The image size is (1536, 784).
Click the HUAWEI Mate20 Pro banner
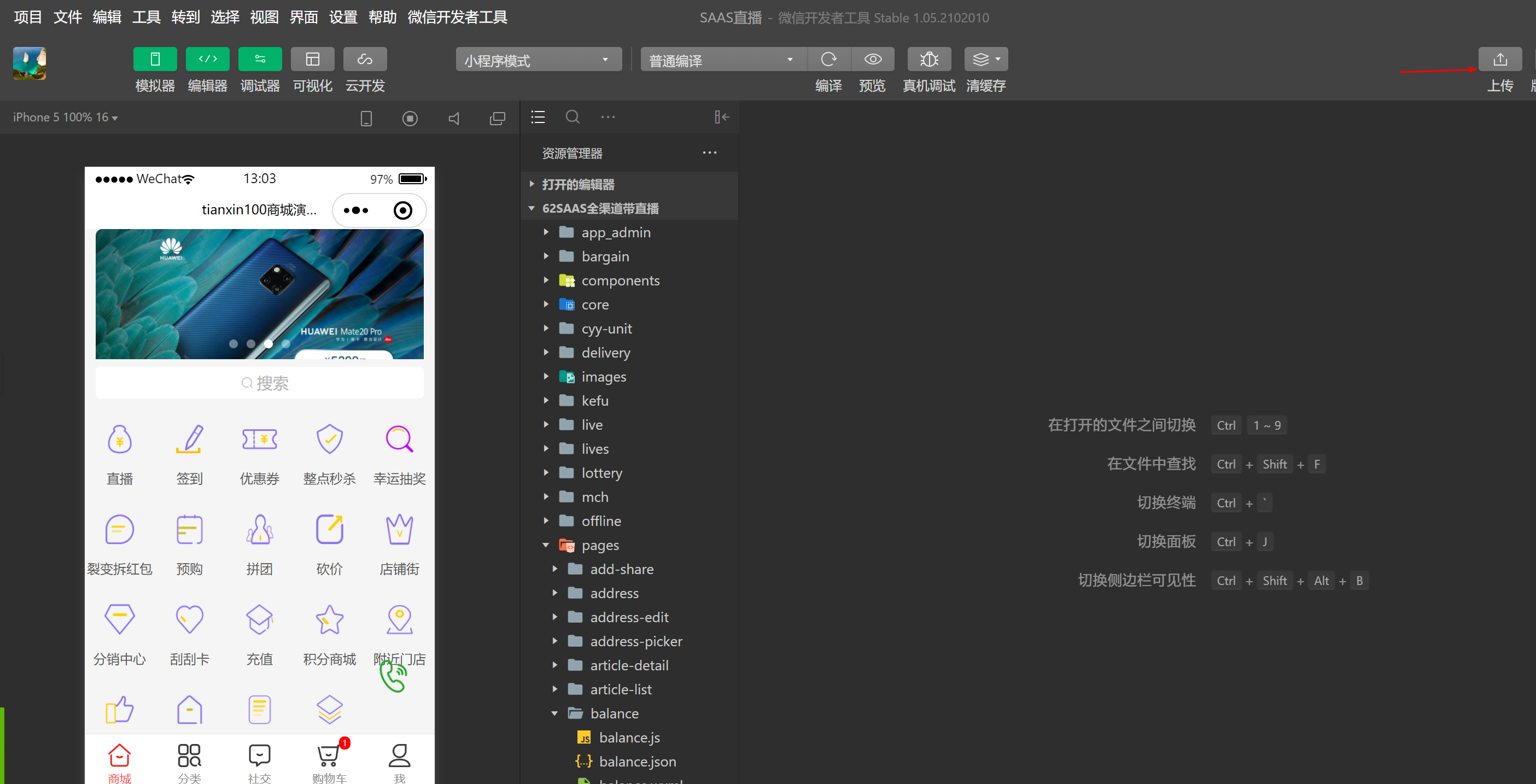259,294
